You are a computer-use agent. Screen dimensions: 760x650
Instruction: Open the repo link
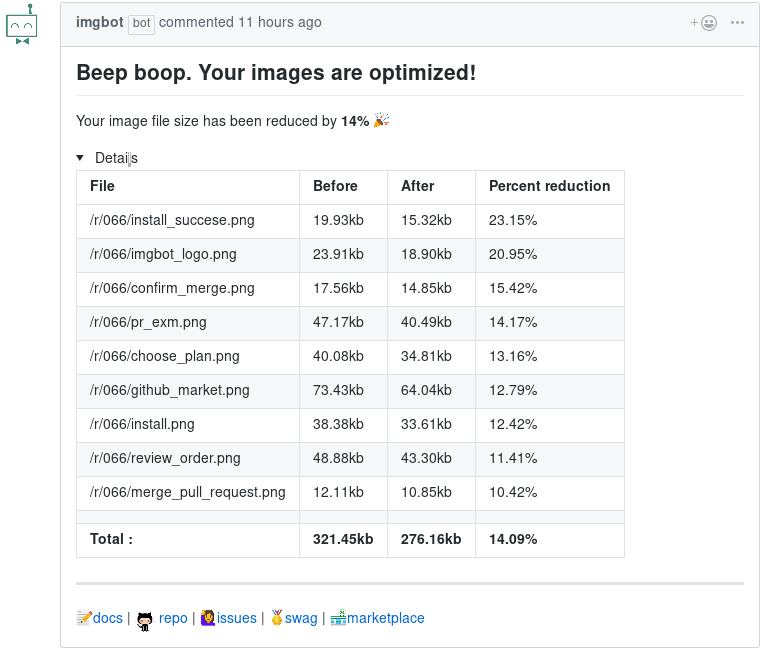click(x=173, y=618)
